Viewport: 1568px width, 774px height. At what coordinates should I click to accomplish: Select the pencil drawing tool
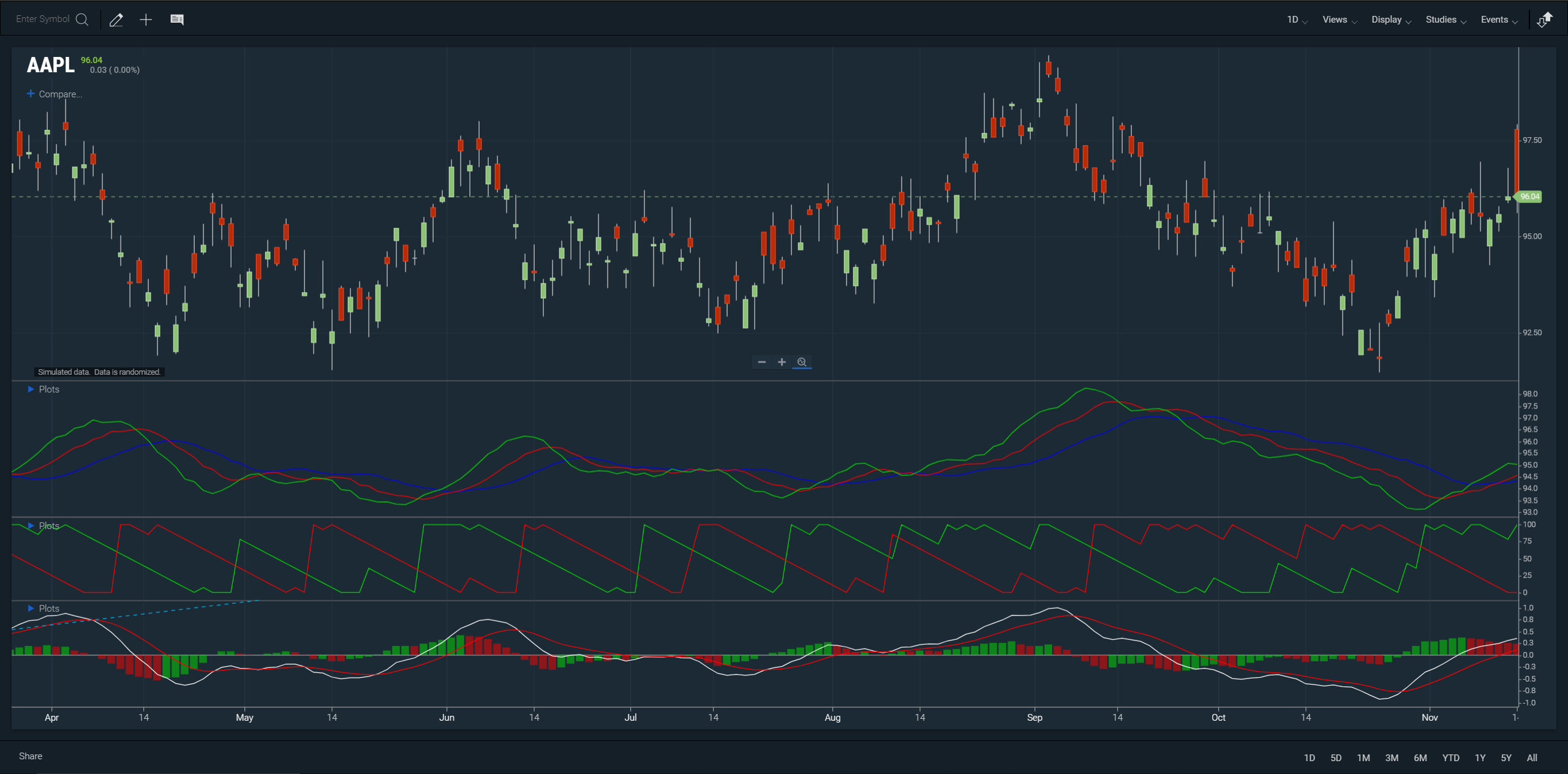pos(116,20)
